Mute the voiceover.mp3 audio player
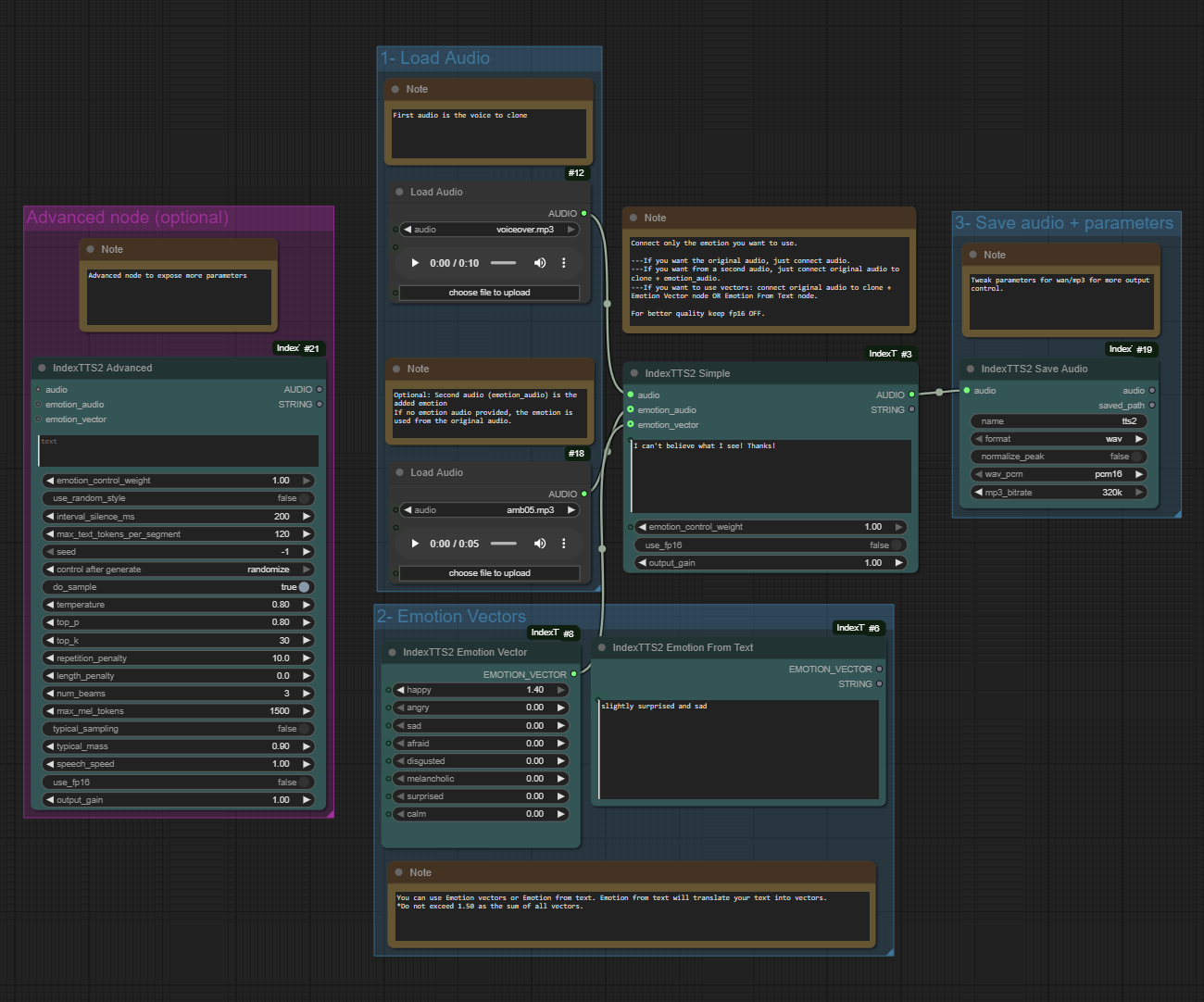The height and width of the screenshot is (1002, 1204). tap(540, 263)
